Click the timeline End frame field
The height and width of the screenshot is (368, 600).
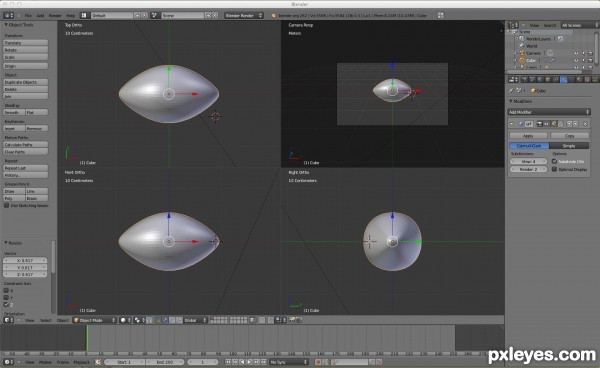pyautogui.click(x=165, y=362)
